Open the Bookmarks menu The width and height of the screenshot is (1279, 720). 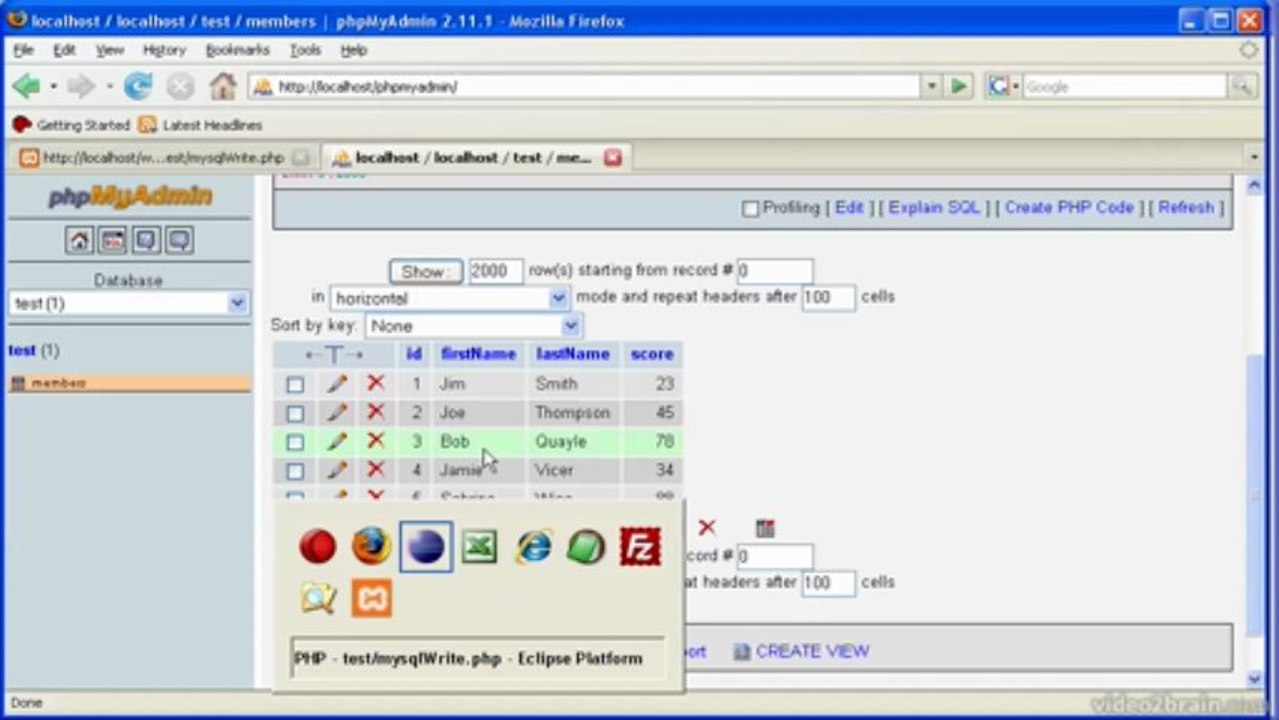pyautogui.click(x=237, y=50)
